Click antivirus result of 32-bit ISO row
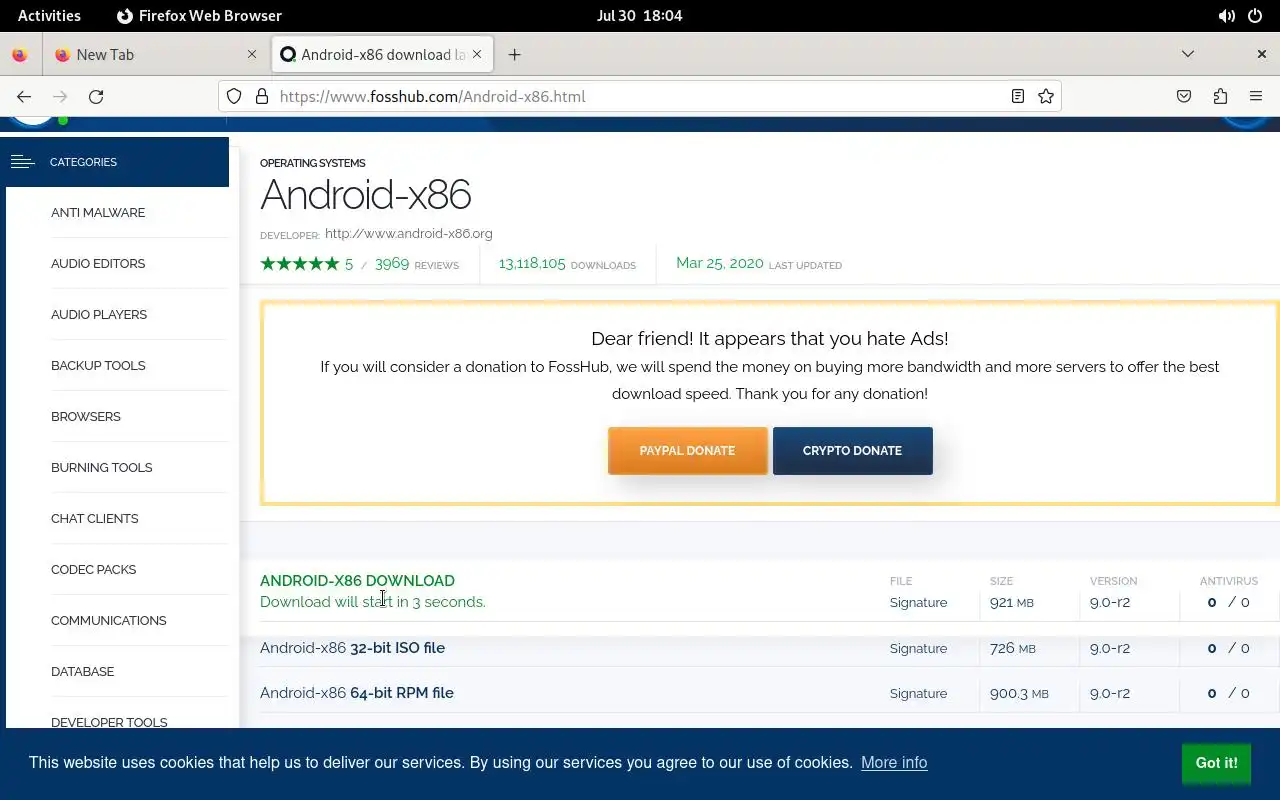This screenshot has width=1280, height=800. 1228,649
